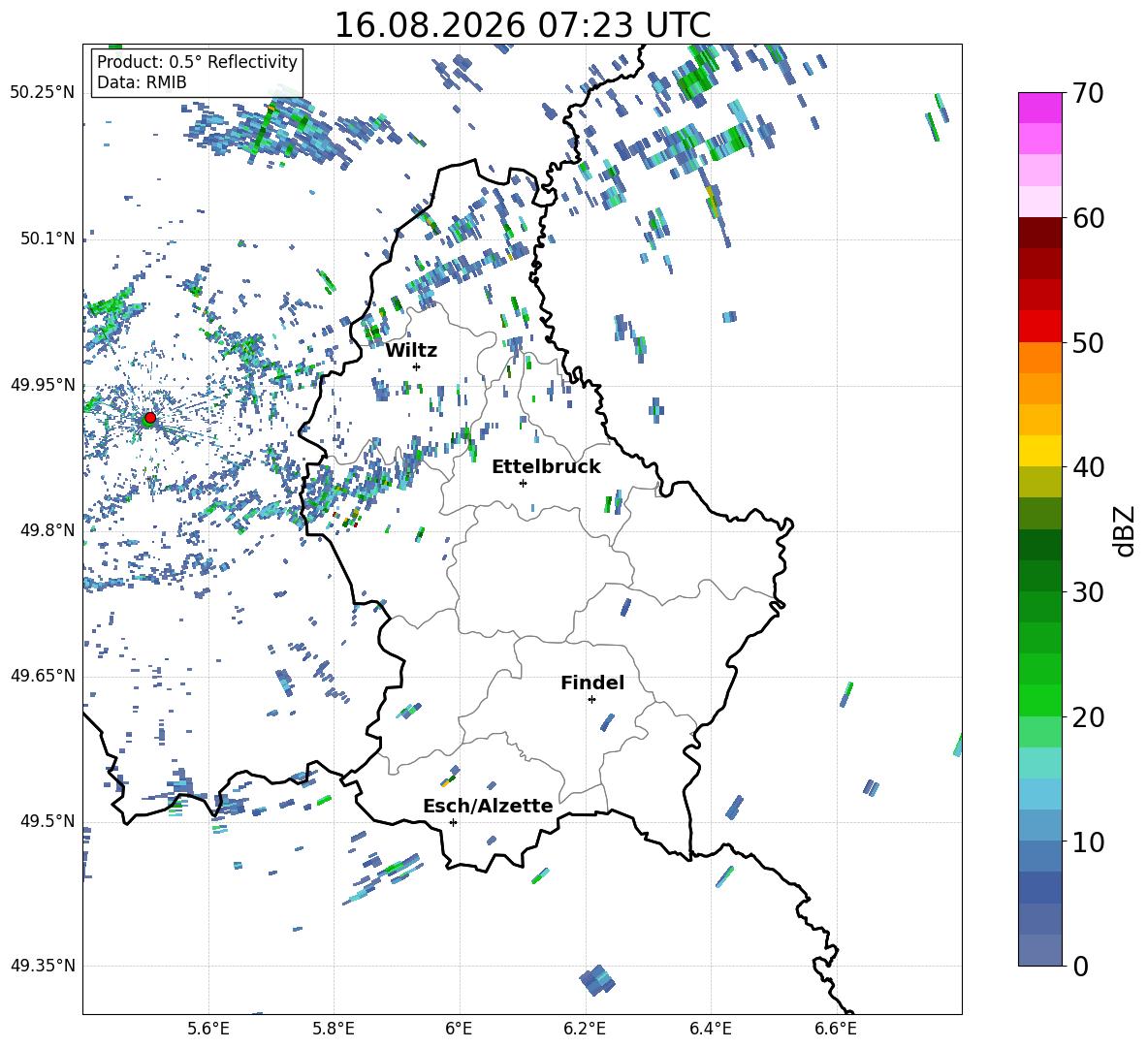Click the Findel station cross marker
Screen dimensions: 1148x1048
tap(591, 700)
